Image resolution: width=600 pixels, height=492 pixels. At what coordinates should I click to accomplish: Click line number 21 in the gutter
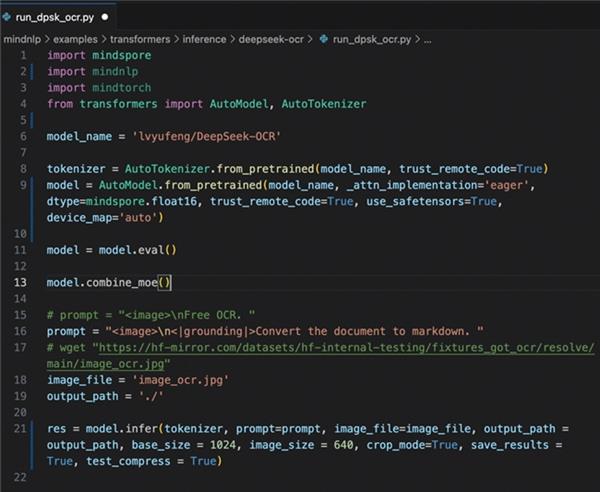pos(20,428)
